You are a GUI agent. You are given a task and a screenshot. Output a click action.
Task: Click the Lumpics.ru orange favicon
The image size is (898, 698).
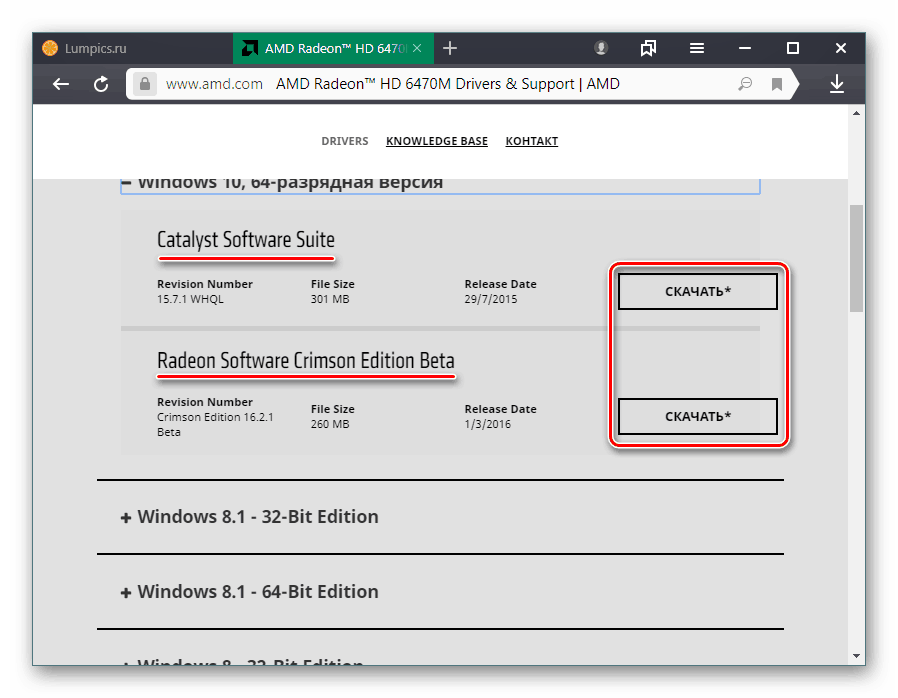pos(50,48)
